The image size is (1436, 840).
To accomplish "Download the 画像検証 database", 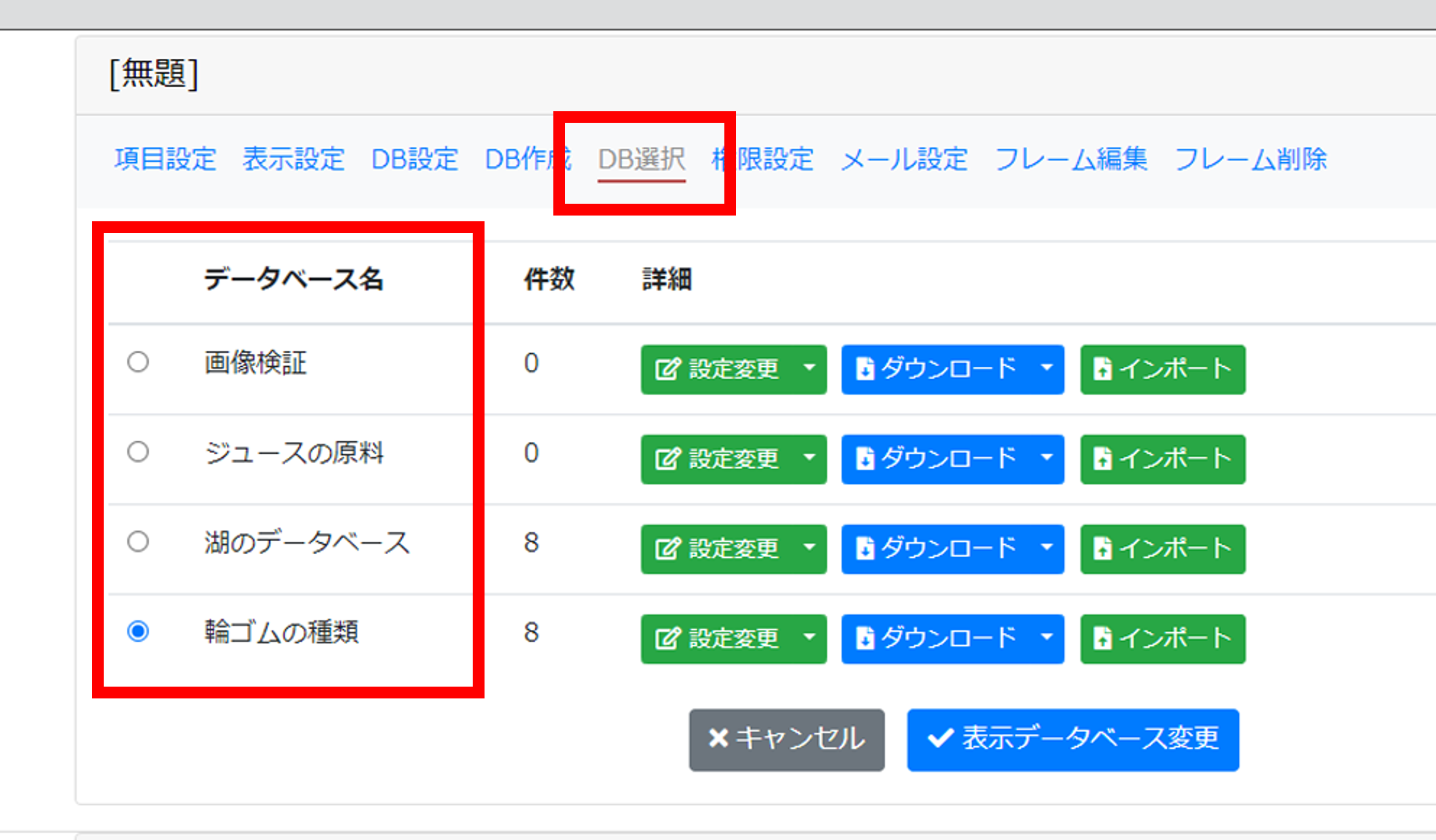I will pyautogui.click(x=936, y=369).
